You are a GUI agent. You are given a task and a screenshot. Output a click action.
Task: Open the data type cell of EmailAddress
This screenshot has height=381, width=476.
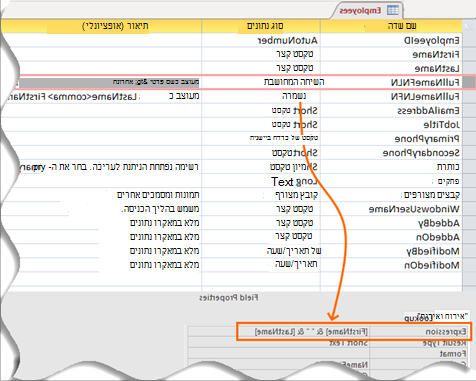(x=261, y=110)
